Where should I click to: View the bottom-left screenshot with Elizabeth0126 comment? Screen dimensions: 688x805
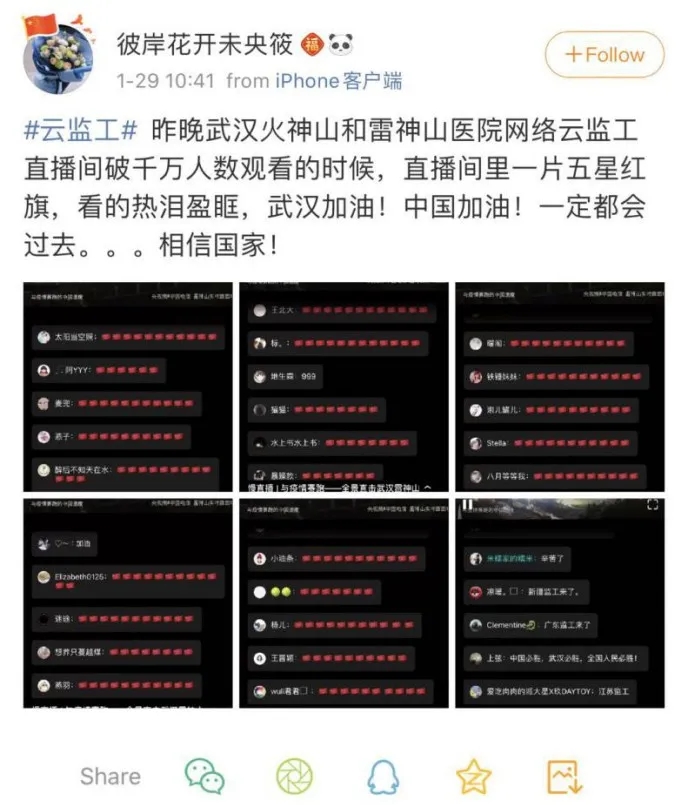click(128, 603)
